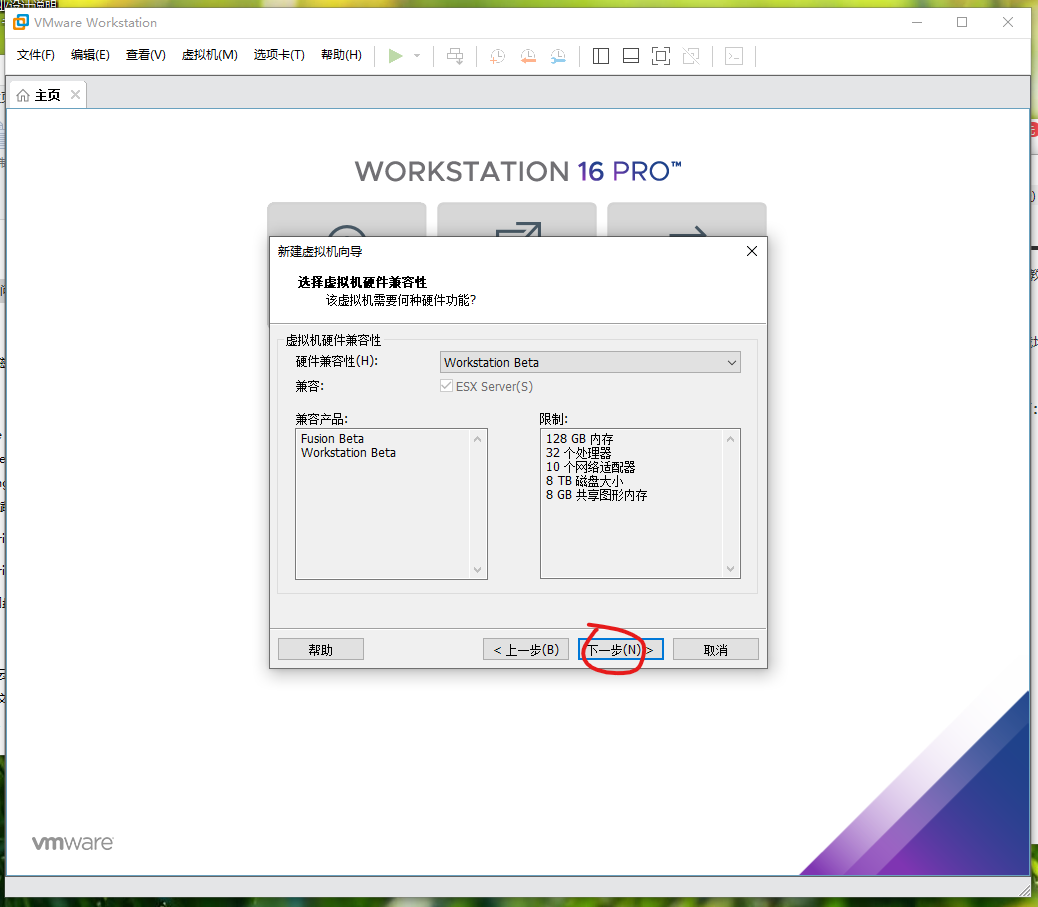Viewport: 1038px width, 907px height.
Task: Open the 选项卡(T) menu
Action: pyautogui.click(x=279, y=55)
